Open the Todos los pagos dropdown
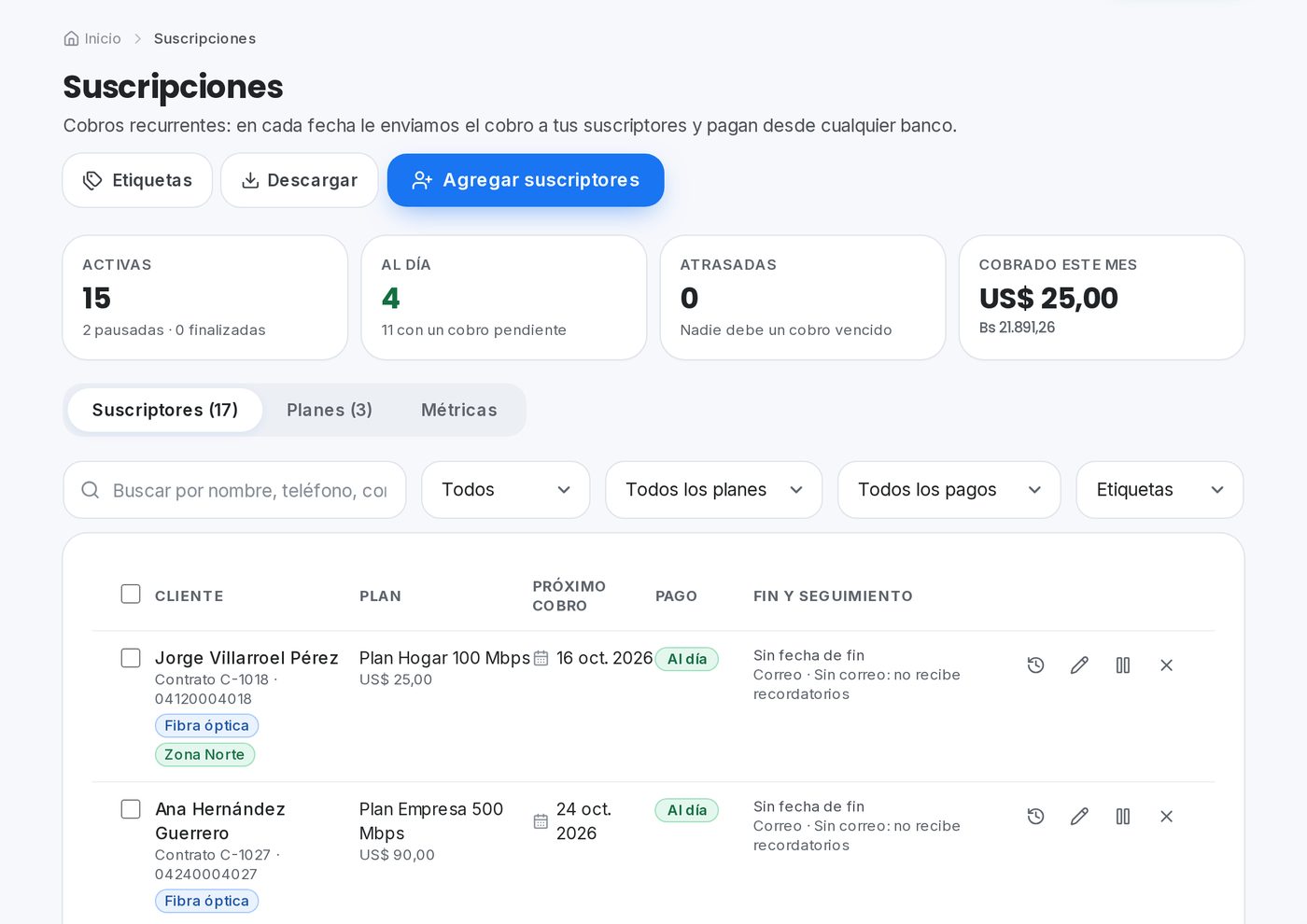 click(x=949, y=490)
